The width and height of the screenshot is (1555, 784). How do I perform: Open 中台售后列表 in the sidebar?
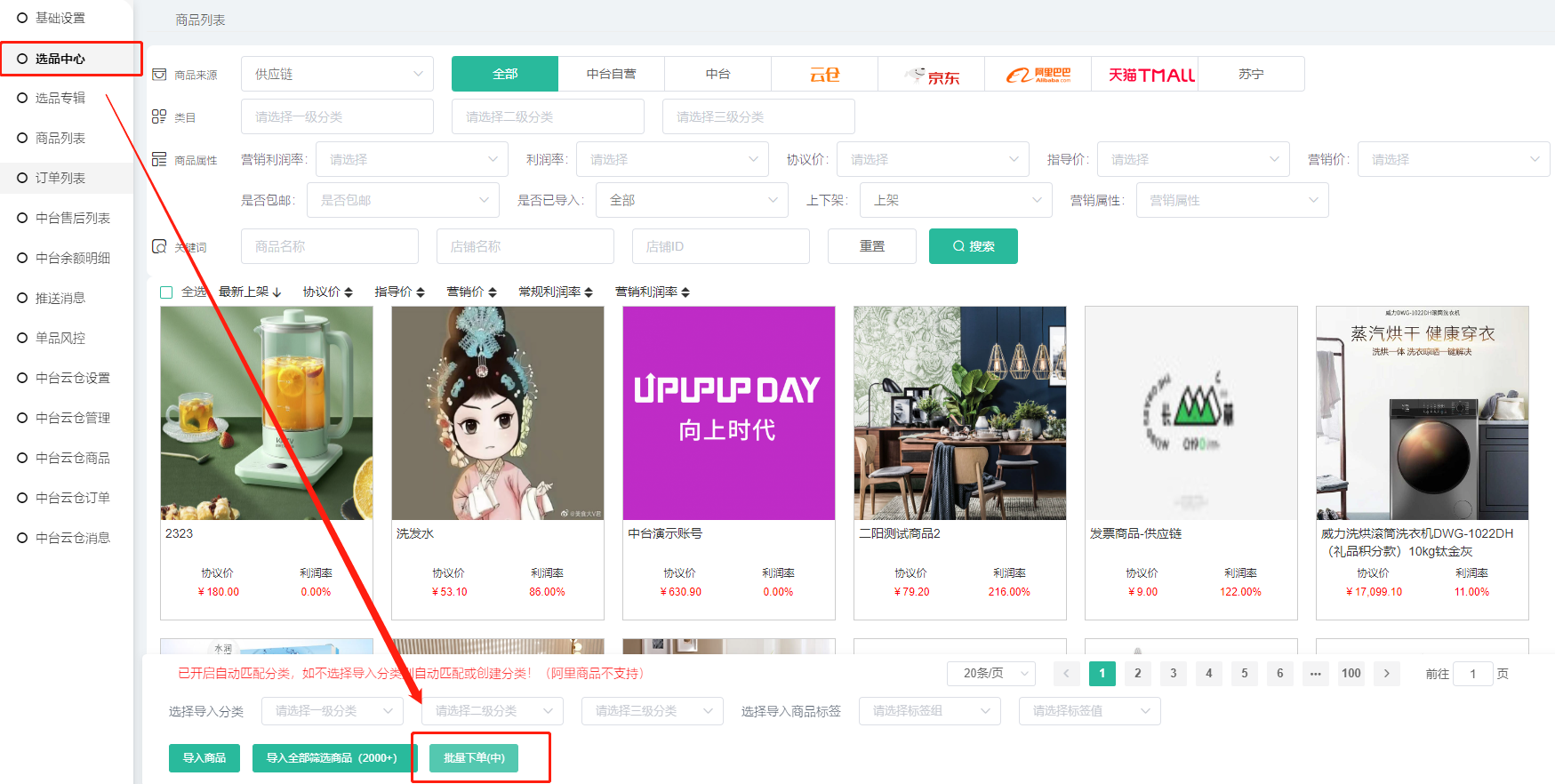pyautogui.click(x=73, y=218)
